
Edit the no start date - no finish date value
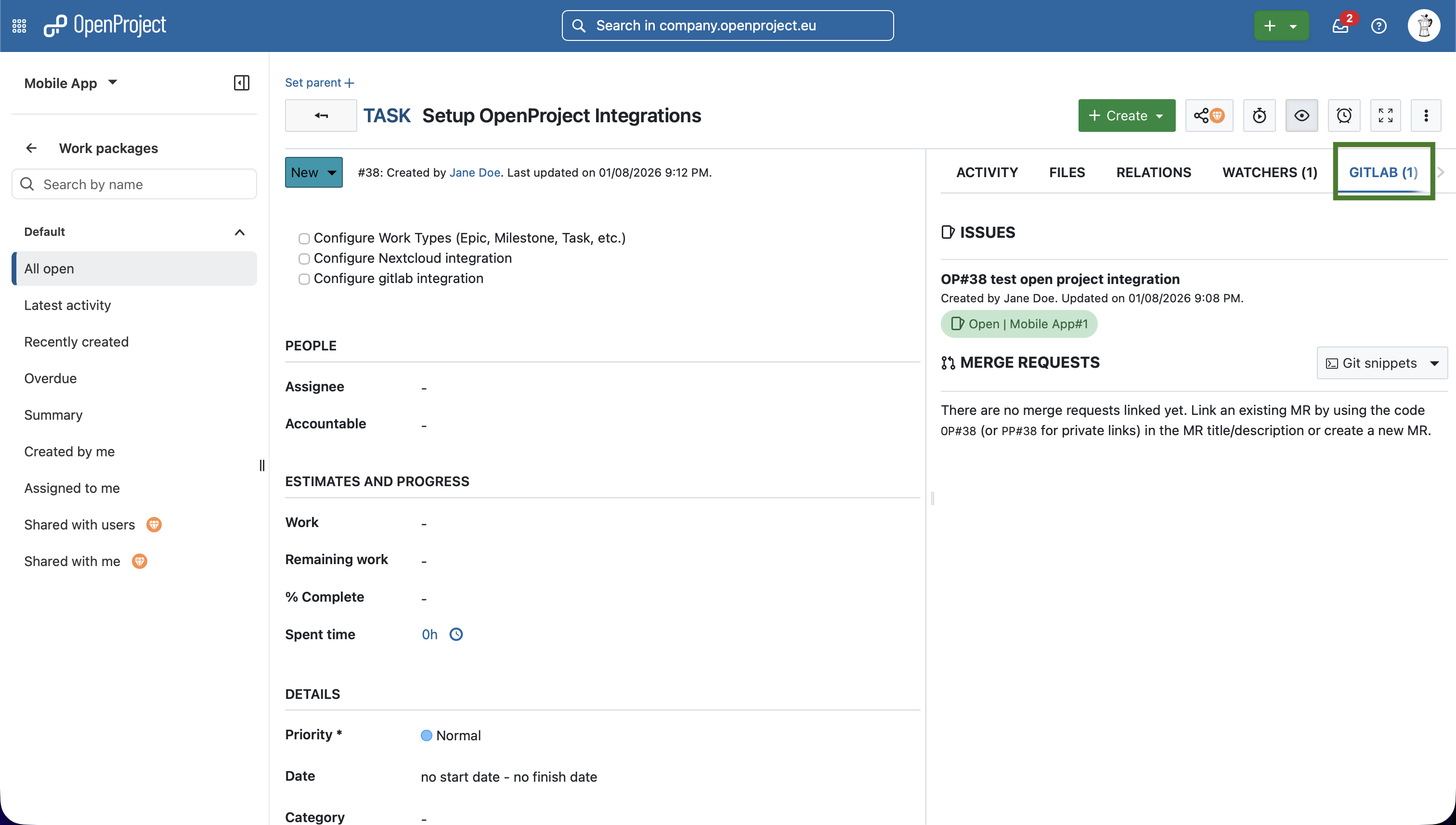(508, 777)
